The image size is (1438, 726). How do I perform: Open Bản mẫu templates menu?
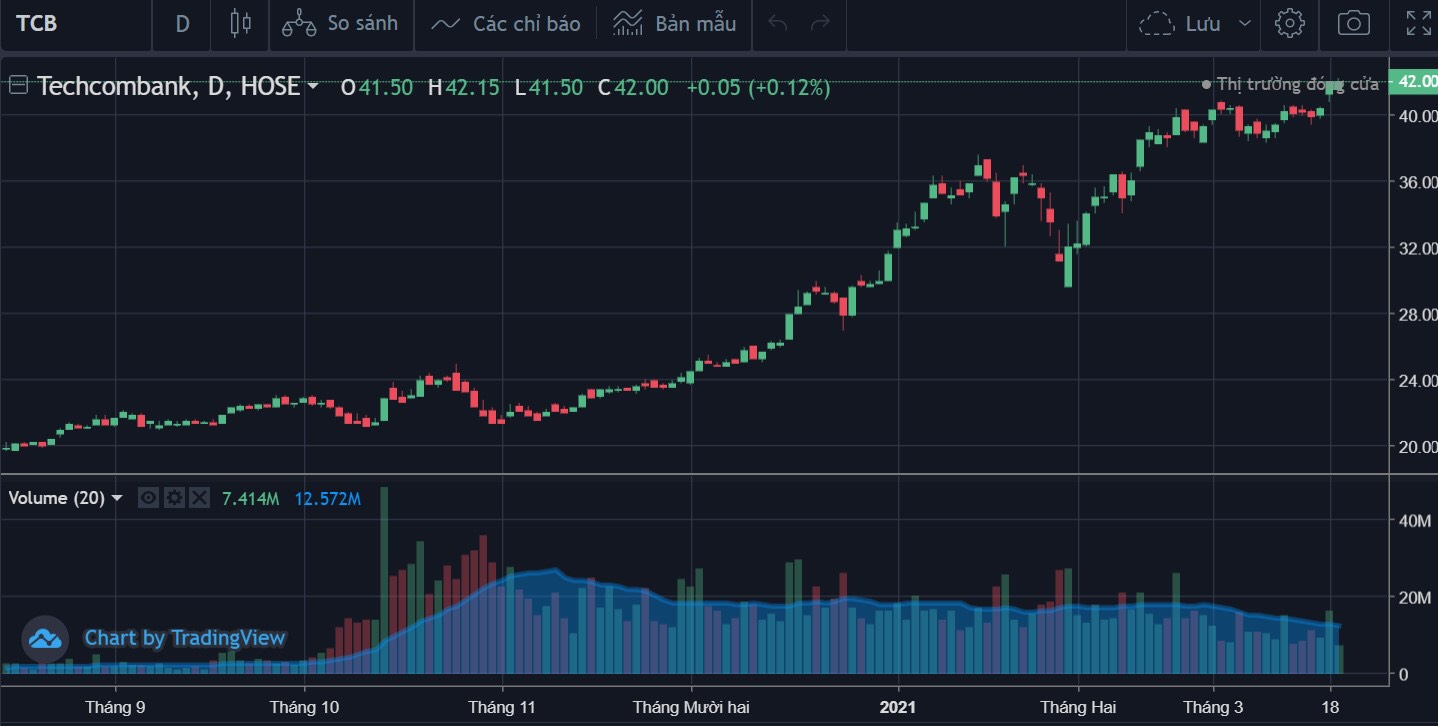pyautogui.click(x=675, y=23)
